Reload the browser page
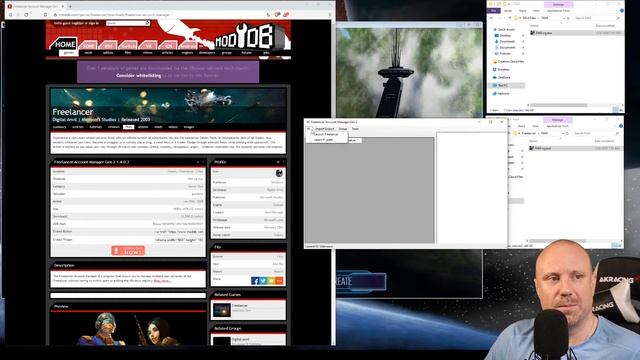Image resolution: width=640 pixels, height=360 pixels. point(26,15)
